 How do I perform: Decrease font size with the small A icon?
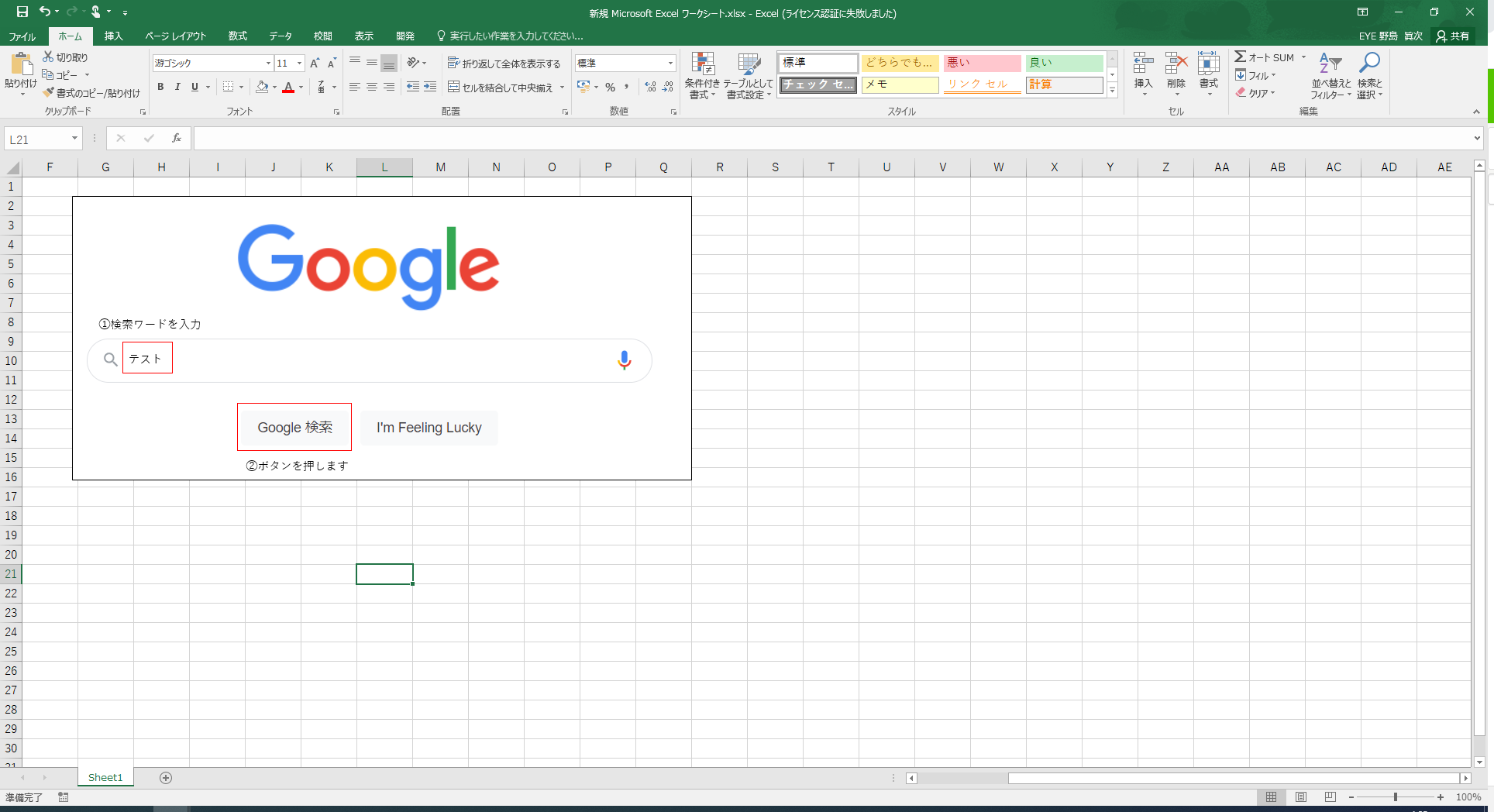[x=332, y=63]
